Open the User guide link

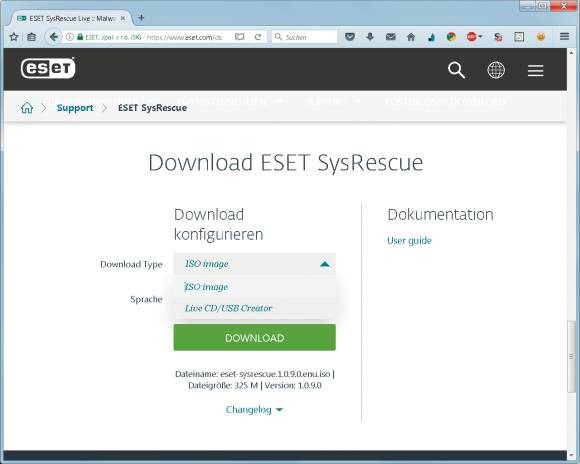click(409, 241)
